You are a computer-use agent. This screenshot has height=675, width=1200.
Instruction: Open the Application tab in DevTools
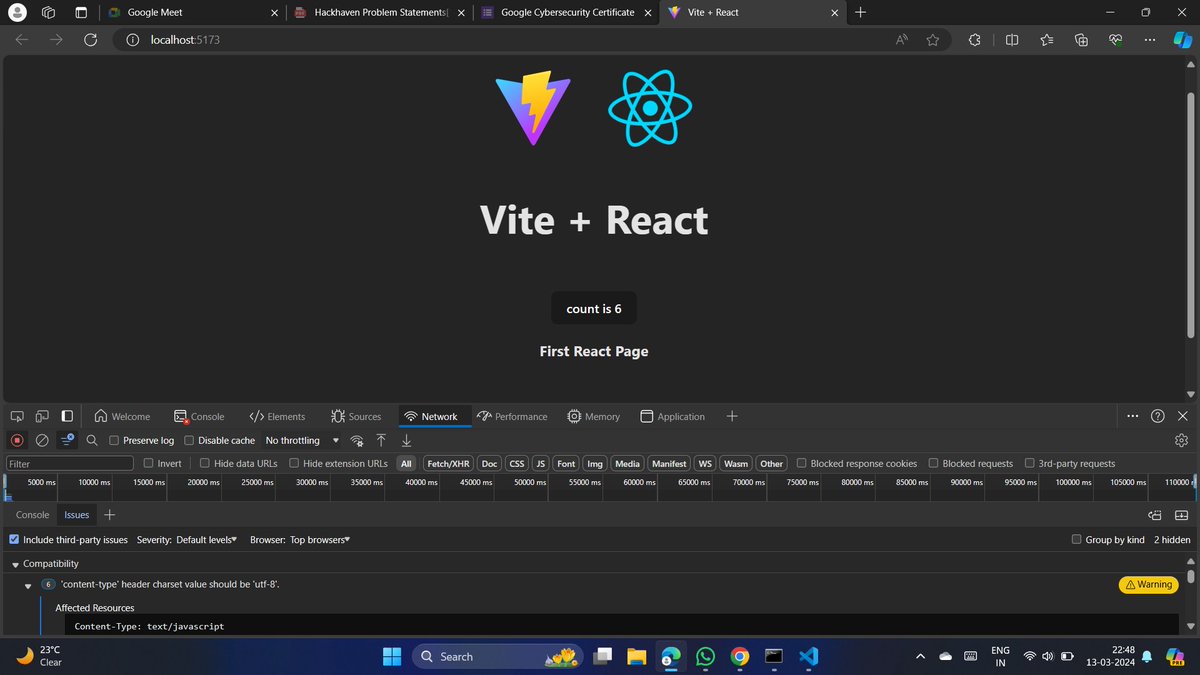(672, 416)
